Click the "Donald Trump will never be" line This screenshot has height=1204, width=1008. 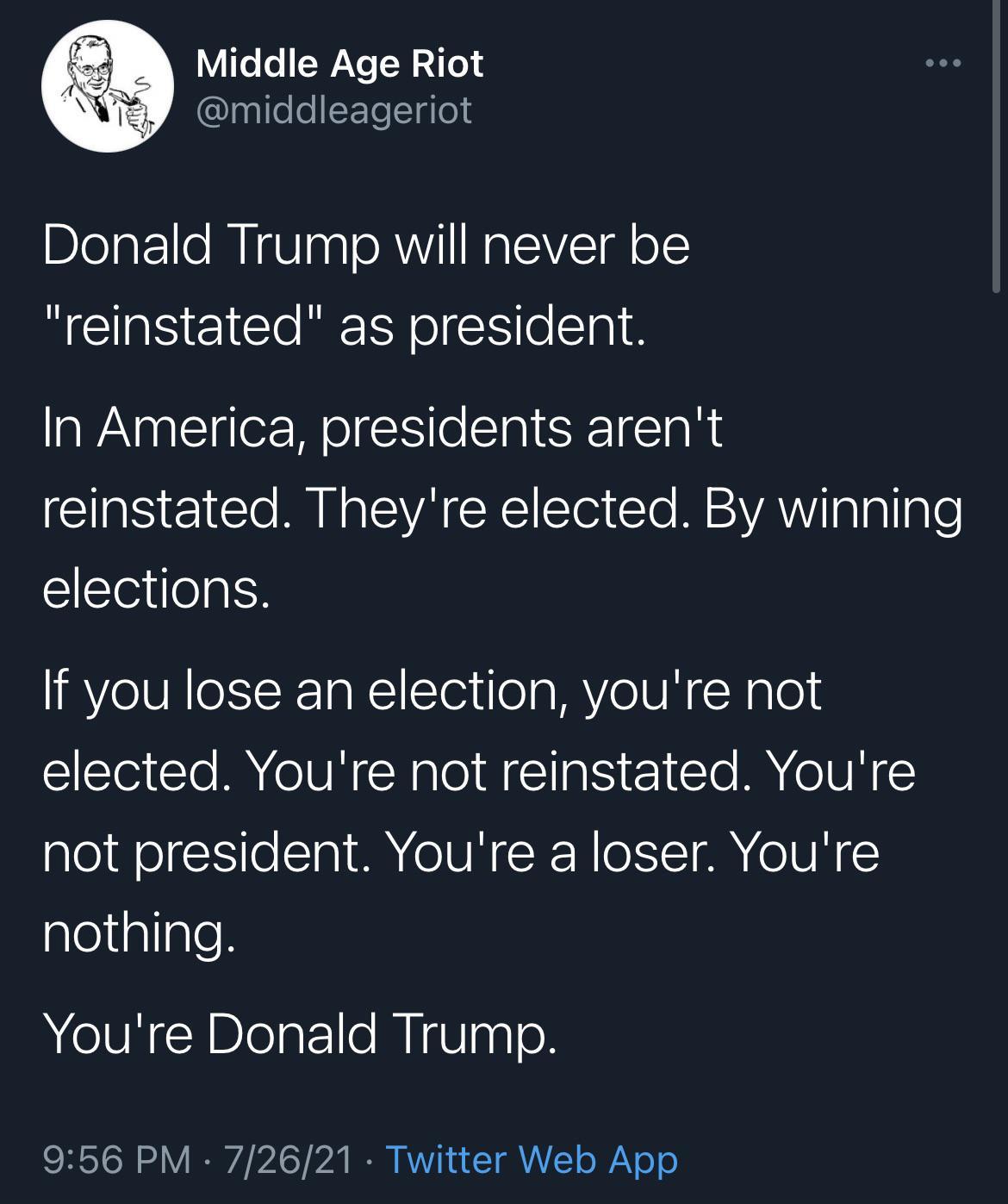click(x=366, y=246)
